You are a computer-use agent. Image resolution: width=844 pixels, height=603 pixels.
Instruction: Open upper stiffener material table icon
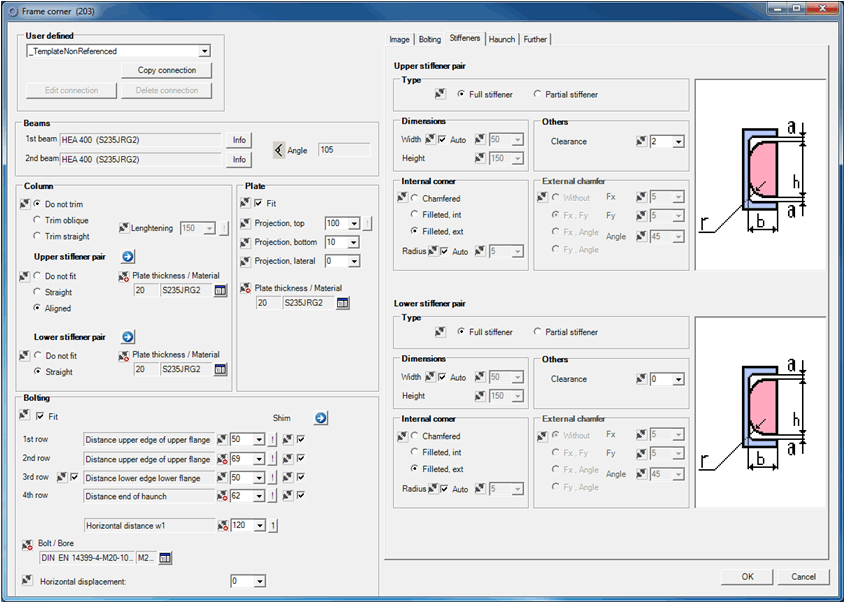click(x=220, y=290)
